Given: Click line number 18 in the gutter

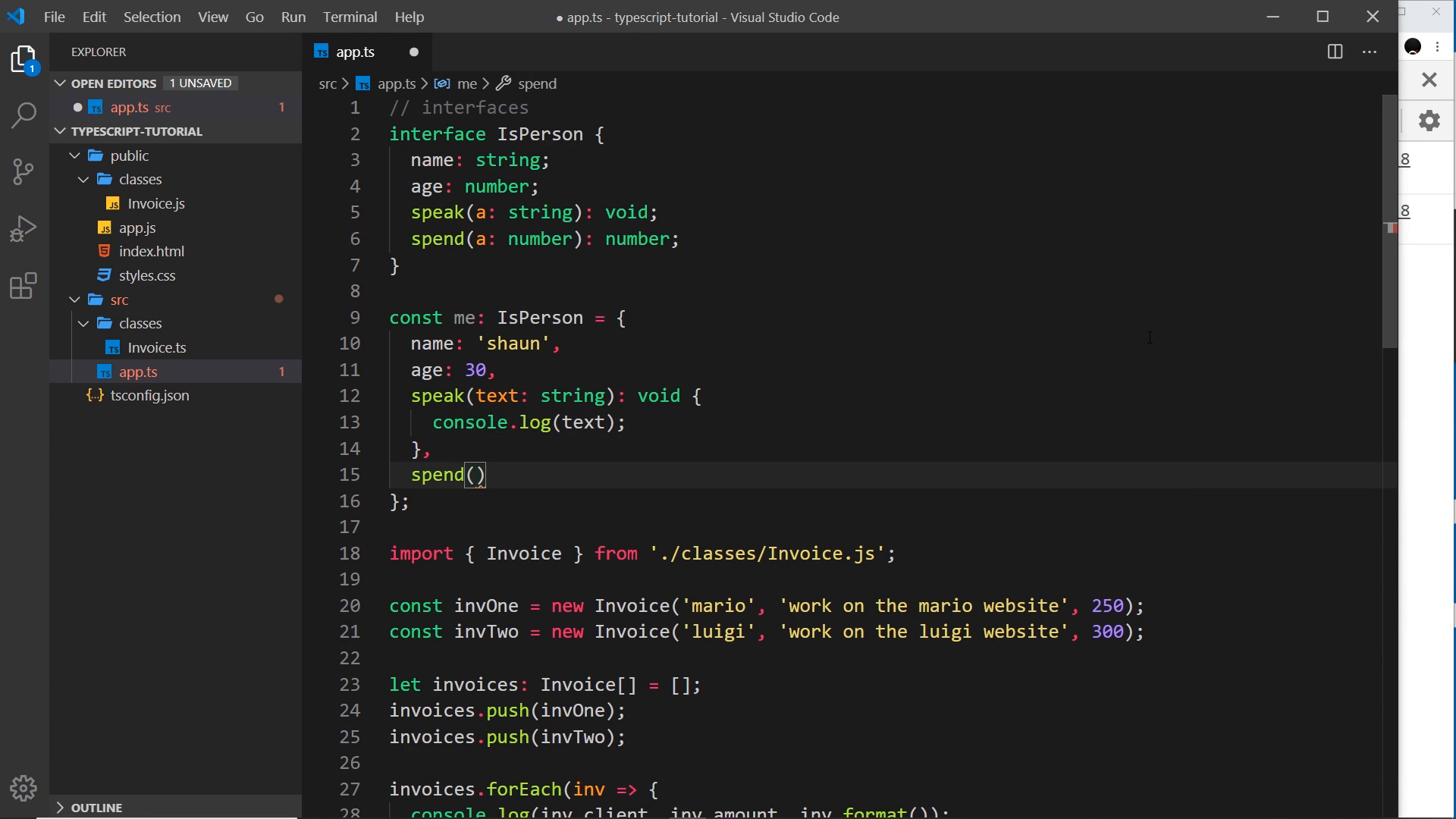Looking at the screenshot, I should coord(350,554).
